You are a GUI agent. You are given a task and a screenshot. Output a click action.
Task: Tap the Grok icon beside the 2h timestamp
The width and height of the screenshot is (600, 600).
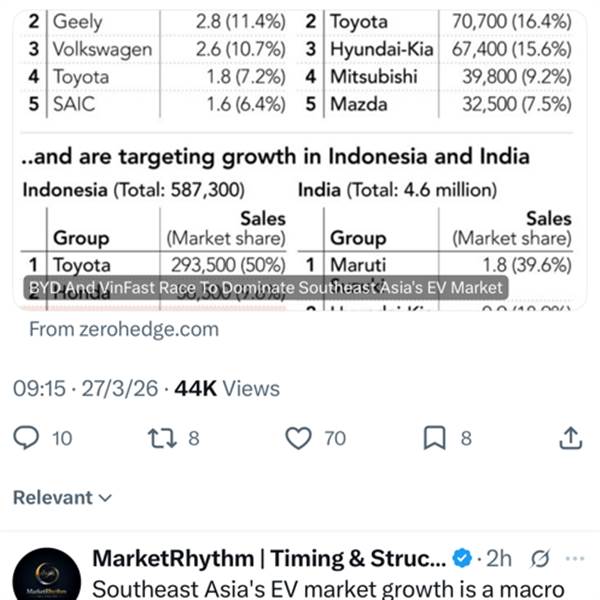[541, 558]
